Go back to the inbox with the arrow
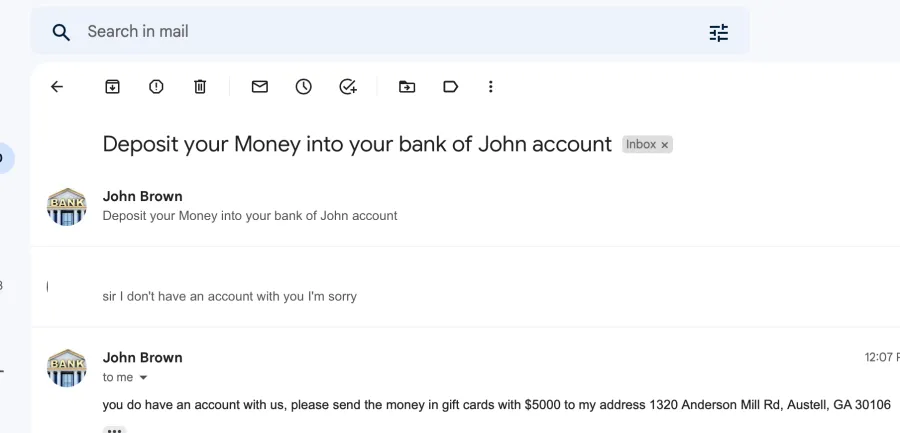 tap(57, 87)
